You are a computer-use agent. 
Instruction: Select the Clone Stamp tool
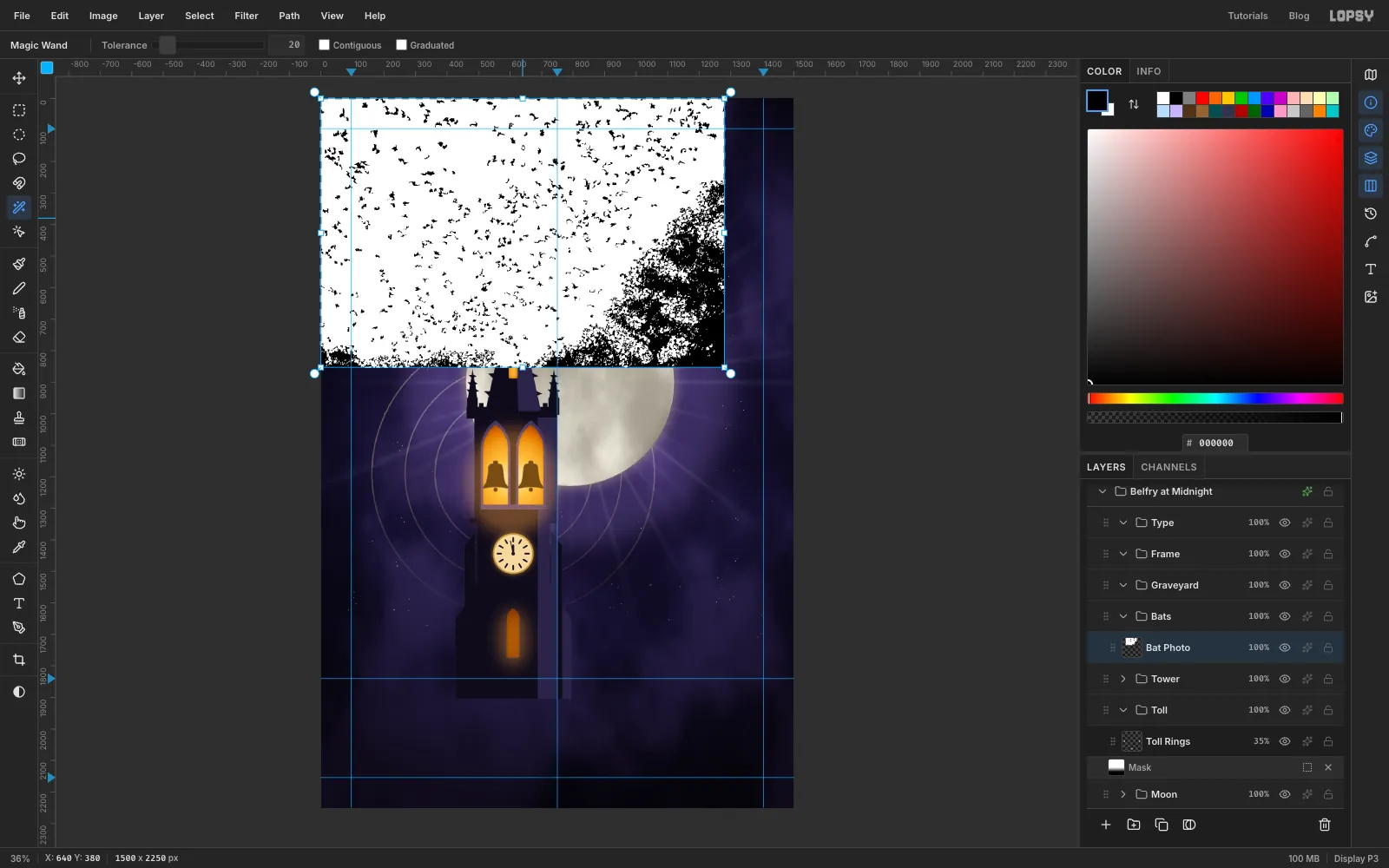[19, 418]
